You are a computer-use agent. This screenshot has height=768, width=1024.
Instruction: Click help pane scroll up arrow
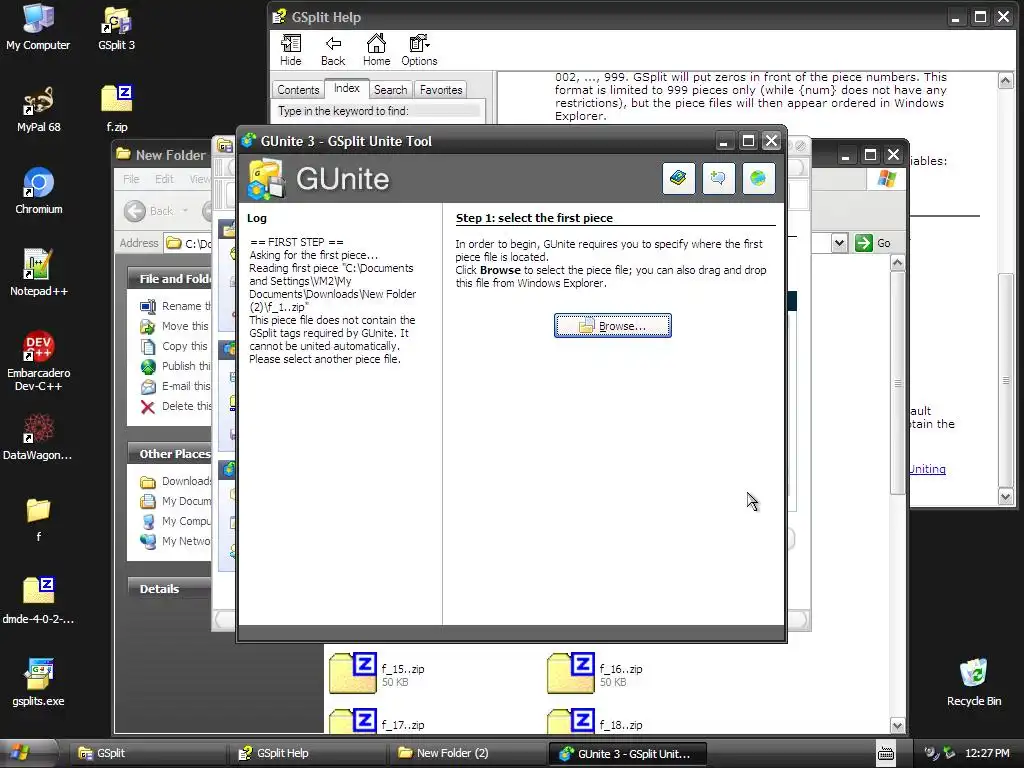coord(1006,80)
